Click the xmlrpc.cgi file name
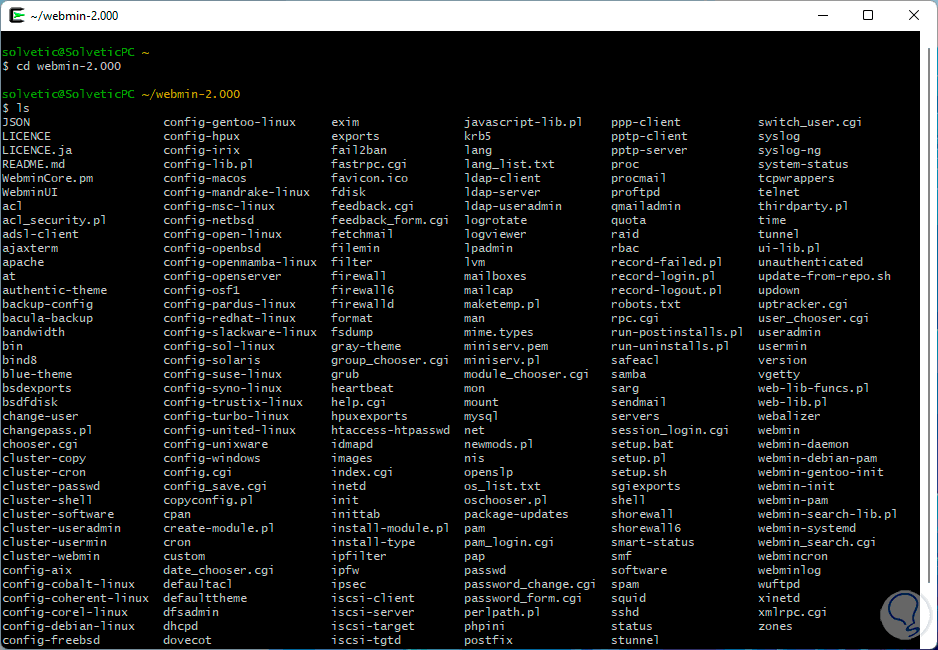Viewport: 938px width, 650px height. [x=793, y=612]
